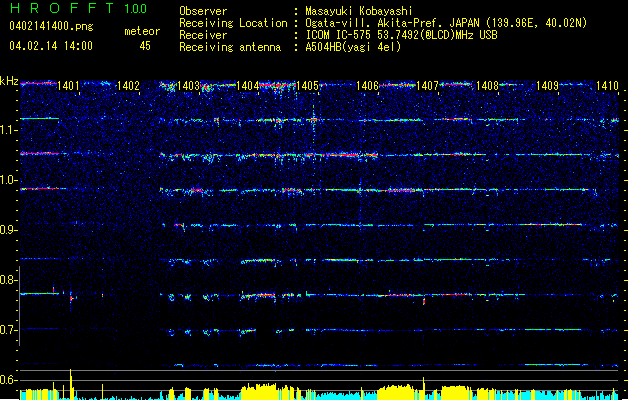Click the tall yellow spike just after 1401
Image resolution: width=629 pixels, height=400 pixels.
[x=71, y=384]
